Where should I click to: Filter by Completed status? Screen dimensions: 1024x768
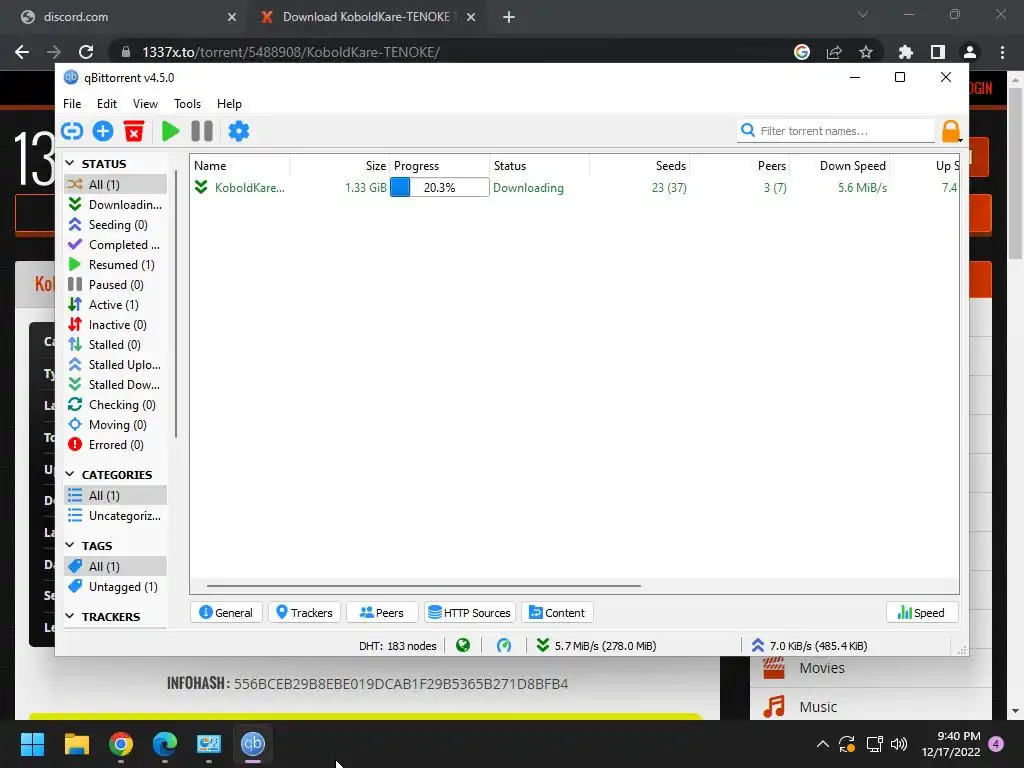pyautogui.click(x=116, y=245)
